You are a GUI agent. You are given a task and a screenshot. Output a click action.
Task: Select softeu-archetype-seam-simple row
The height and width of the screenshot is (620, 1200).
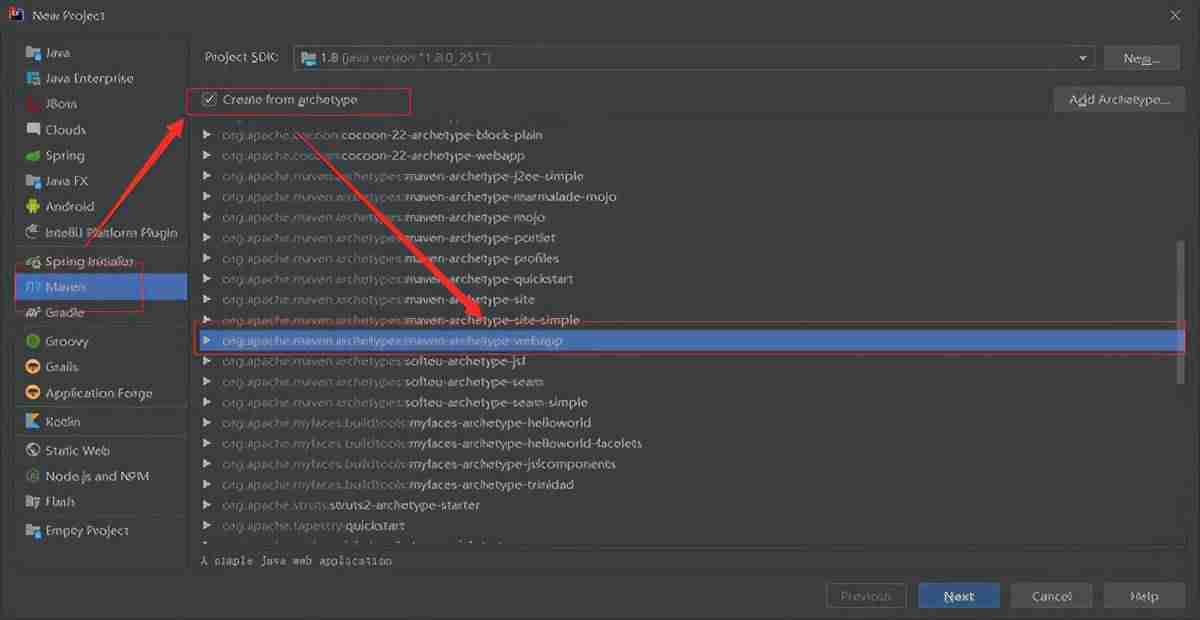click(x=690, y=402)
